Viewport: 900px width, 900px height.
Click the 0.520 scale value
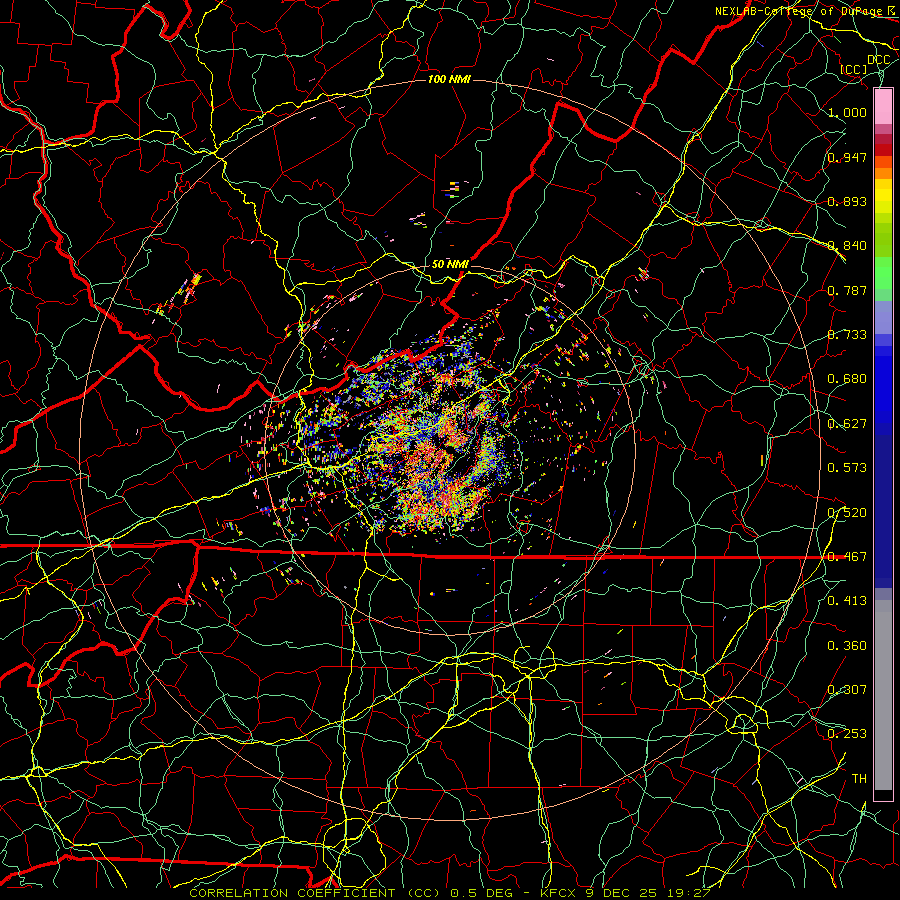pyautogui.click(x=847, y=513)
